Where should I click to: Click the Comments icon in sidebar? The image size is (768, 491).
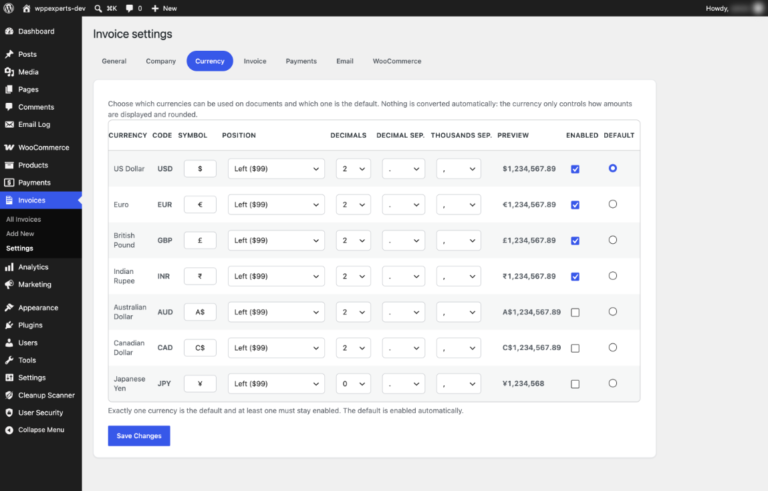click(9, 107)
